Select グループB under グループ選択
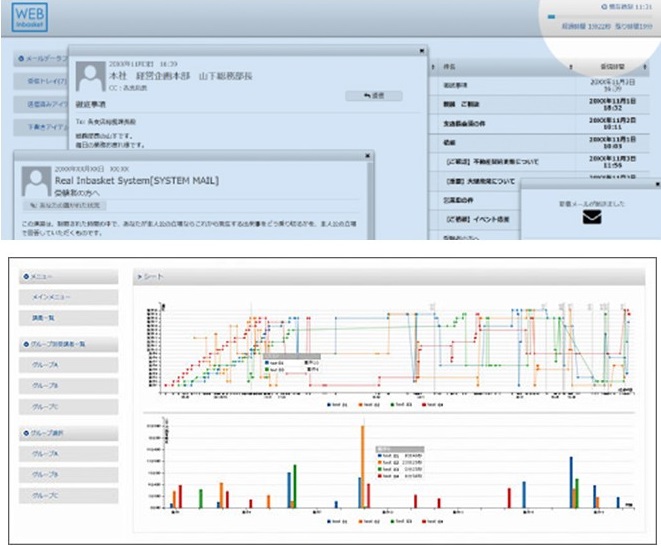The image size is (661, 546). click(68, 475)
